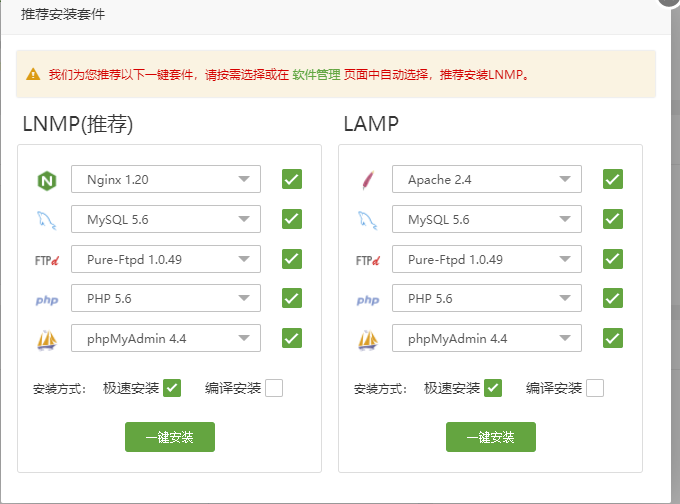Click the Nginx logo icon in LNMP
The height and width of the screenshot is (504, 680).
[47, 180]
